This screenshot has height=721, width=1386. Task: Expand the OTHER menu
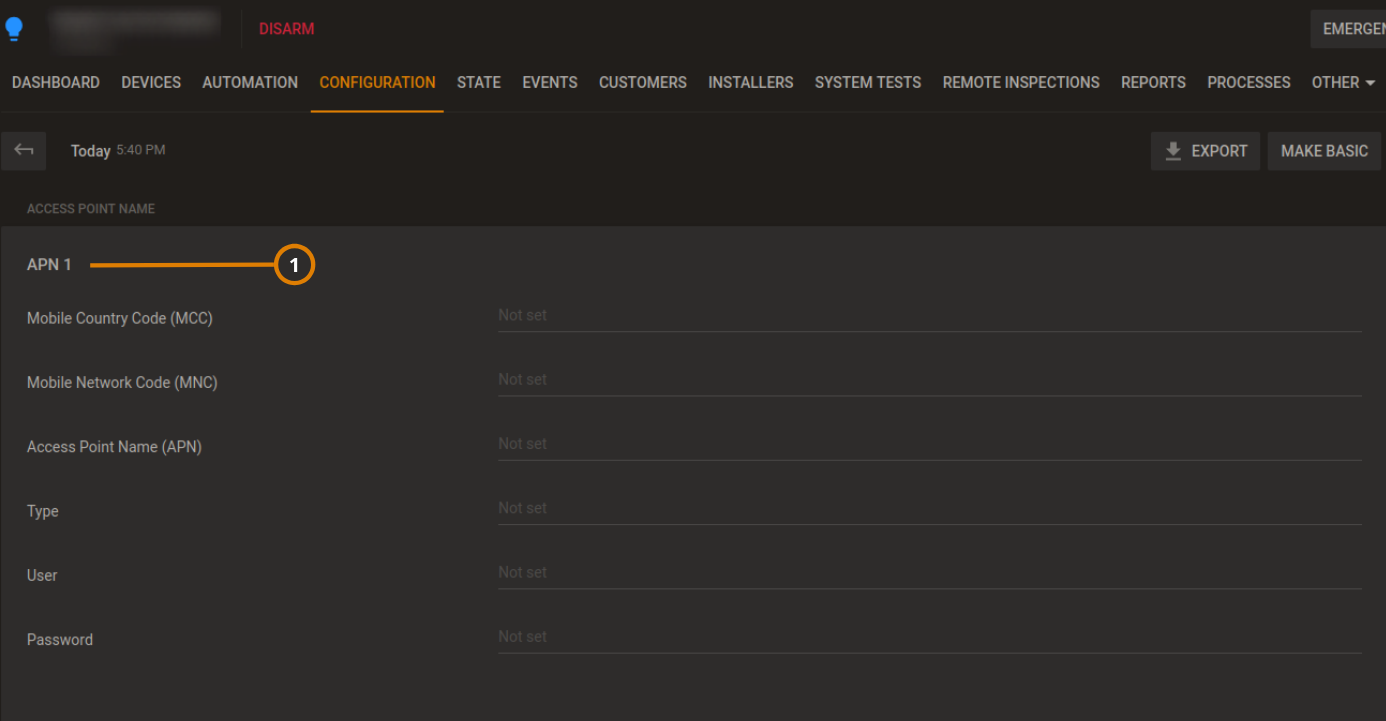coord(1343,82)
